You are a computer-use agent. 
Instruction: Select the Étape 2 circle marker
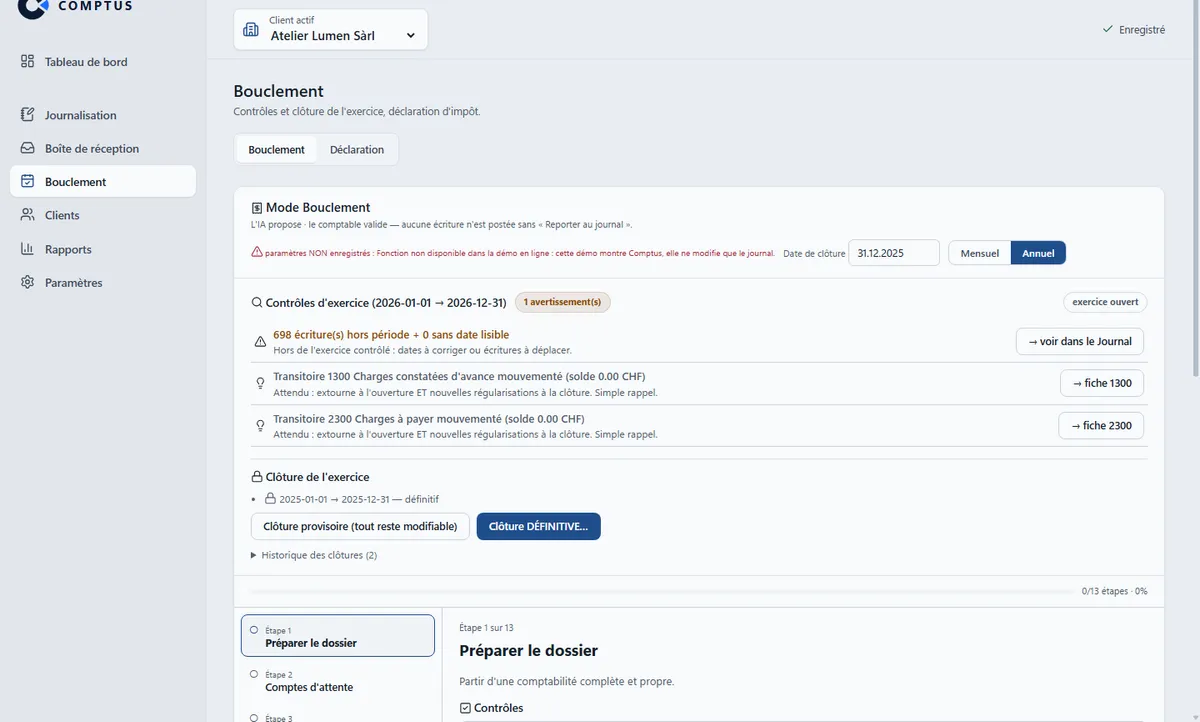[x=254, y=674]
